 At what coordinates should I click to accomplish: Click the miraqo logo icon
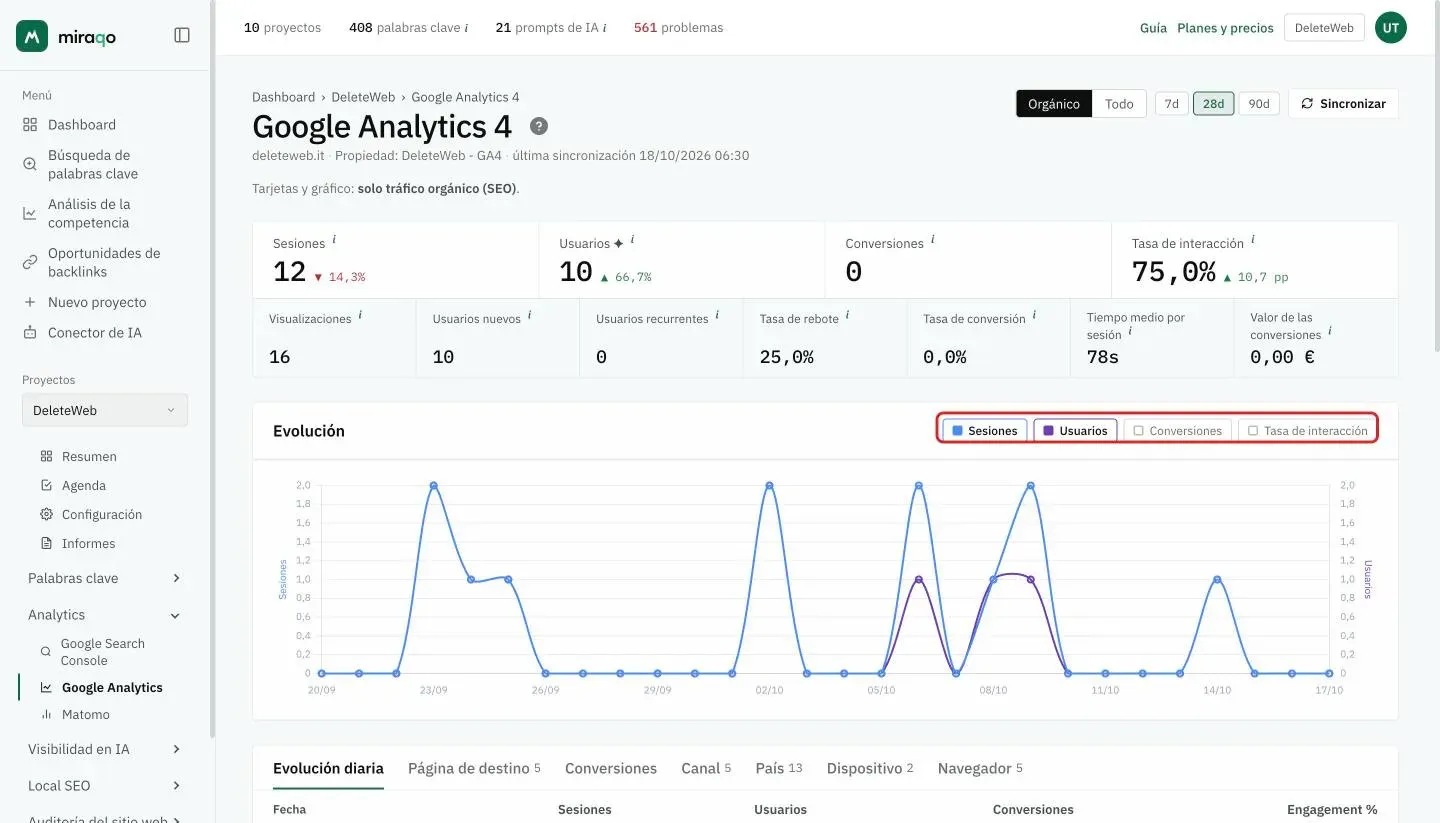[32, 36]
